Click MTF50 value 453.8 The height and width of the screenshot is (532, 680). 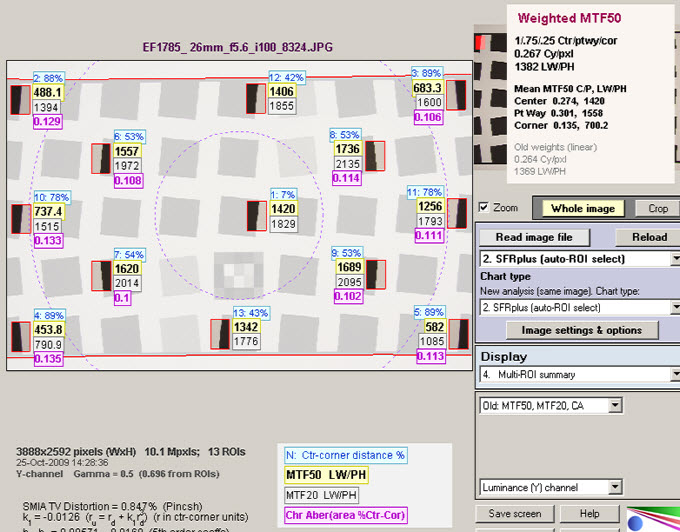pyautogui.click(x=49, y=330)
